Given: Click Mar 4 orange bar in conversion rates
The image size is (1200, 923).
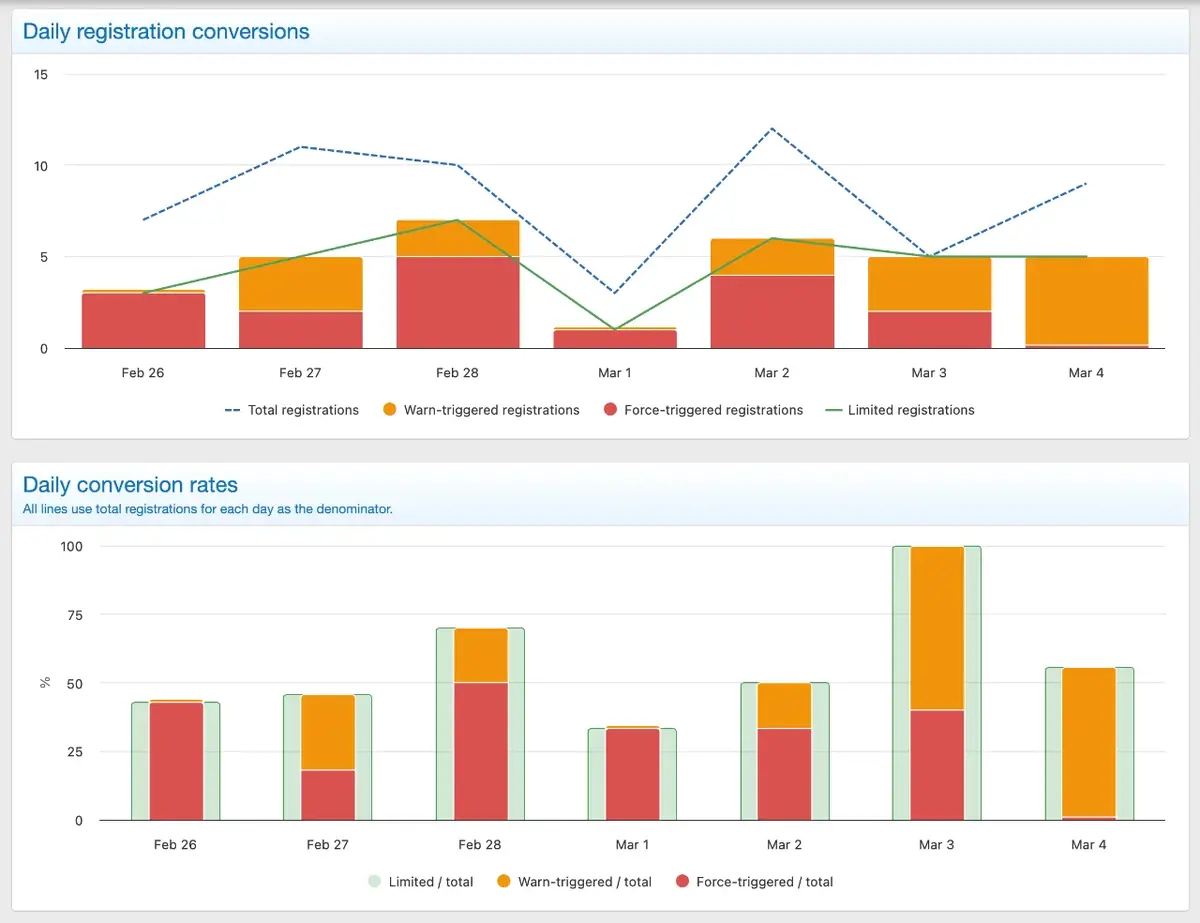Looking at the screenshot, I should [1089, 742].
